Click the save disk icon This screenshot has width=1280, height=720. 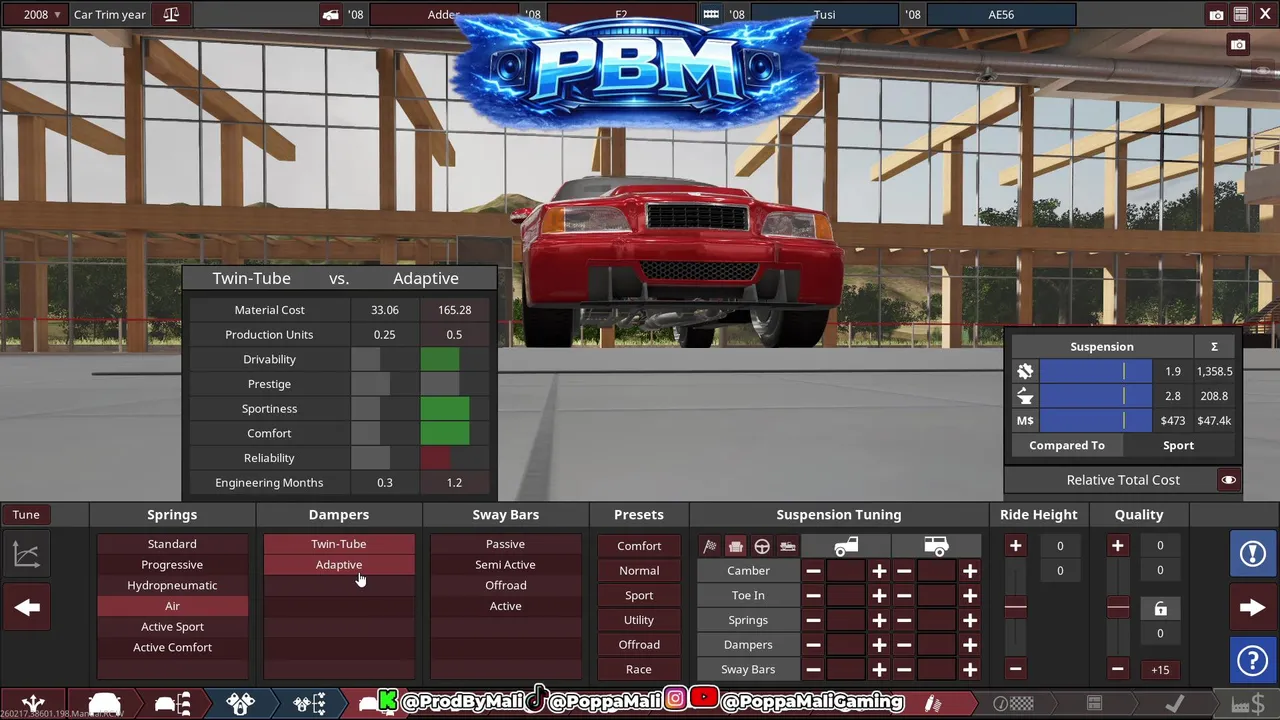1240,14
